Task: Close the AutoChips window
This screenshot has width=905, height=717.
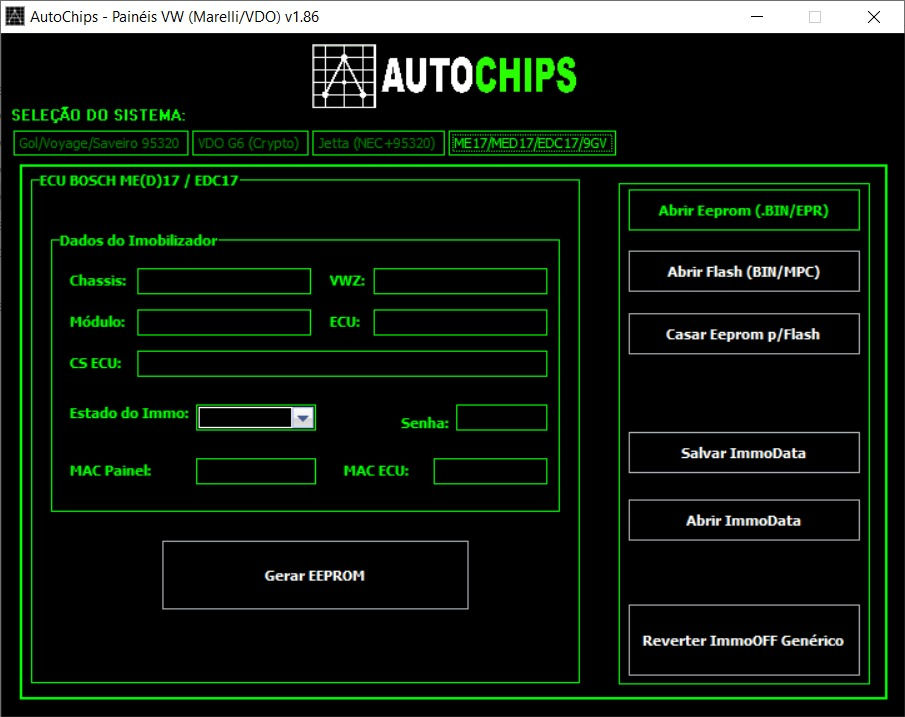Action: point(874,17)
